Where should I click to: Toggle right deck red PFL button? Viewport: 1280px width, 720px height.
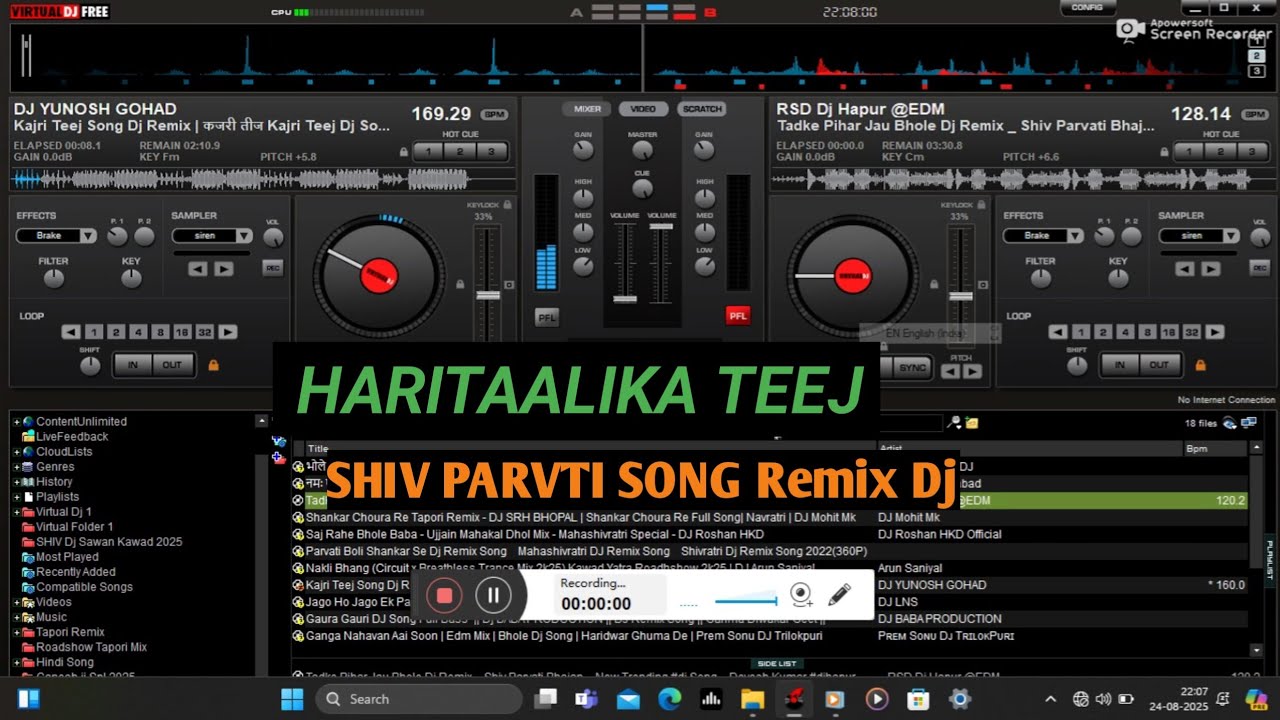(x=737, y=316)
